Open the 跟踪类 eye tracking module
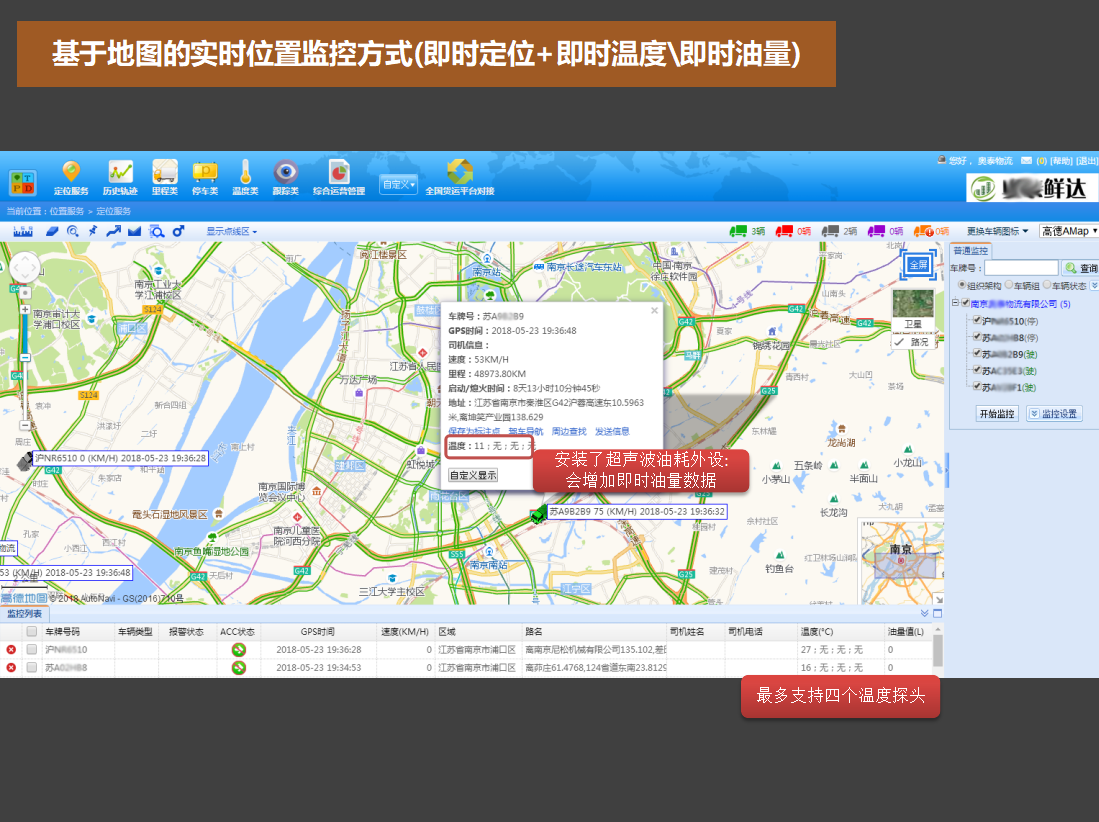The height and width of the screenshot is (822, 1099). click(285, 177)
